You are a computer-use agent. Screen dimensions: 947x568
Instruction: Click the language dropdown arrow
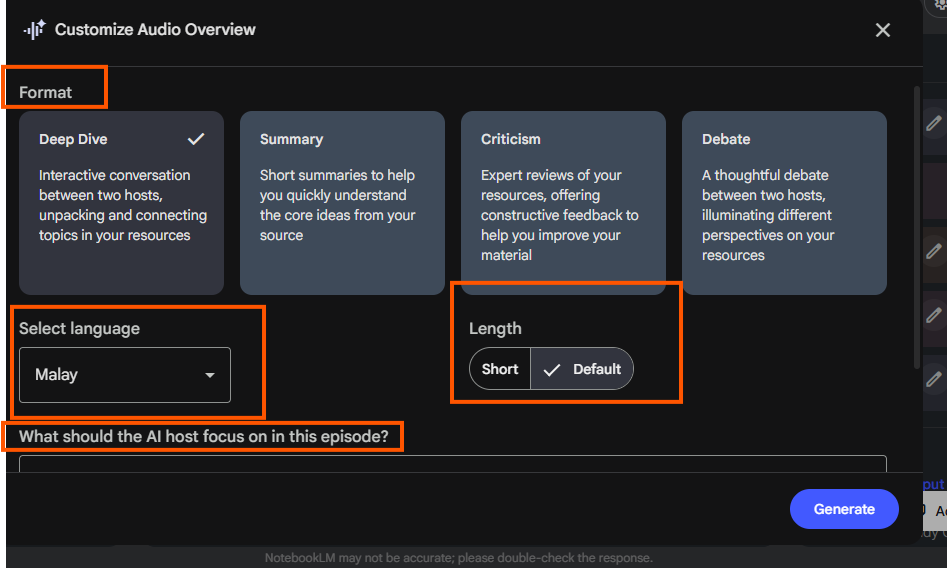pos(210,375)
